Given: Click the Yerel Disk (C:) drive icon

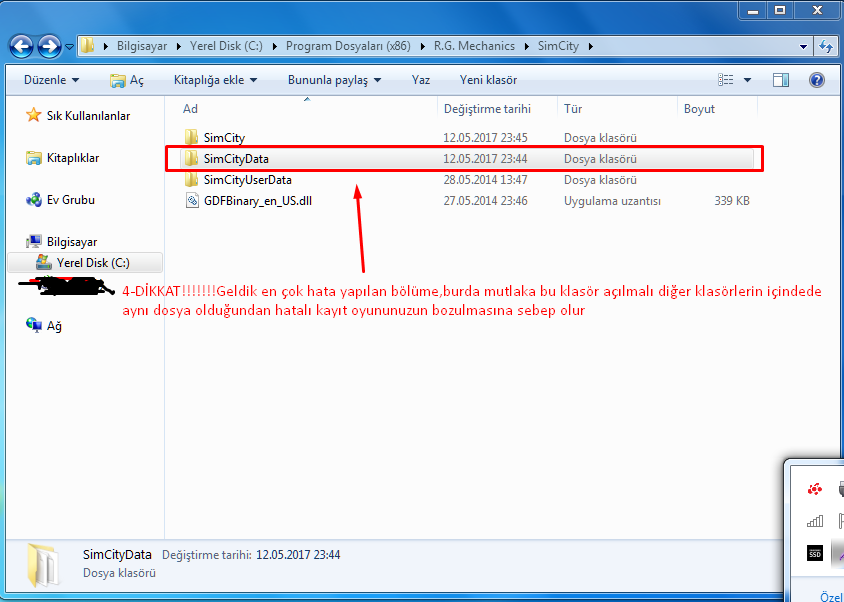Looking at the screenshot, I should tap(44, 262).
